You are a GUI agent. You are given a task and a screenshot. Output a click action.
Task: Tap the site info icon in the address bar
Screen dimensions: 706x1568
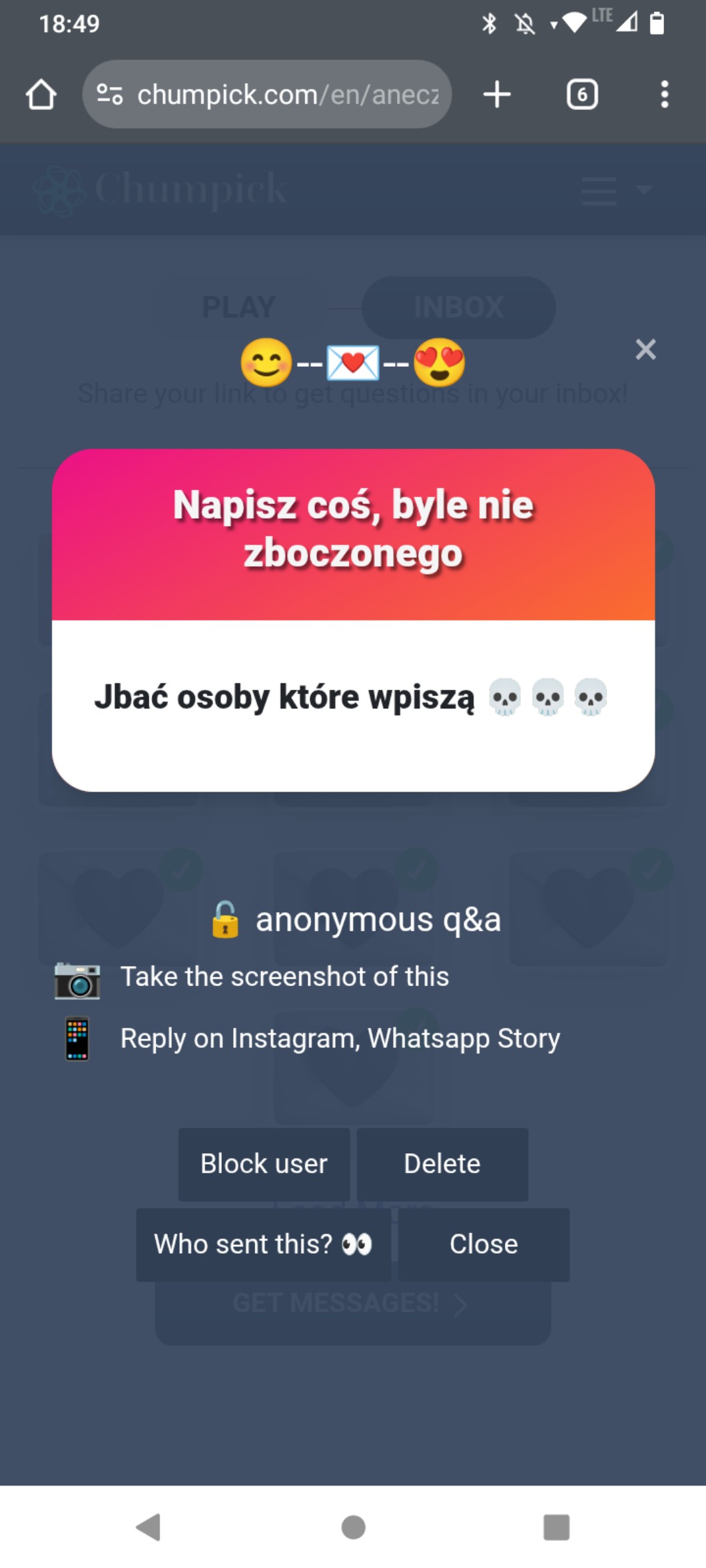[x=109, y=95]
